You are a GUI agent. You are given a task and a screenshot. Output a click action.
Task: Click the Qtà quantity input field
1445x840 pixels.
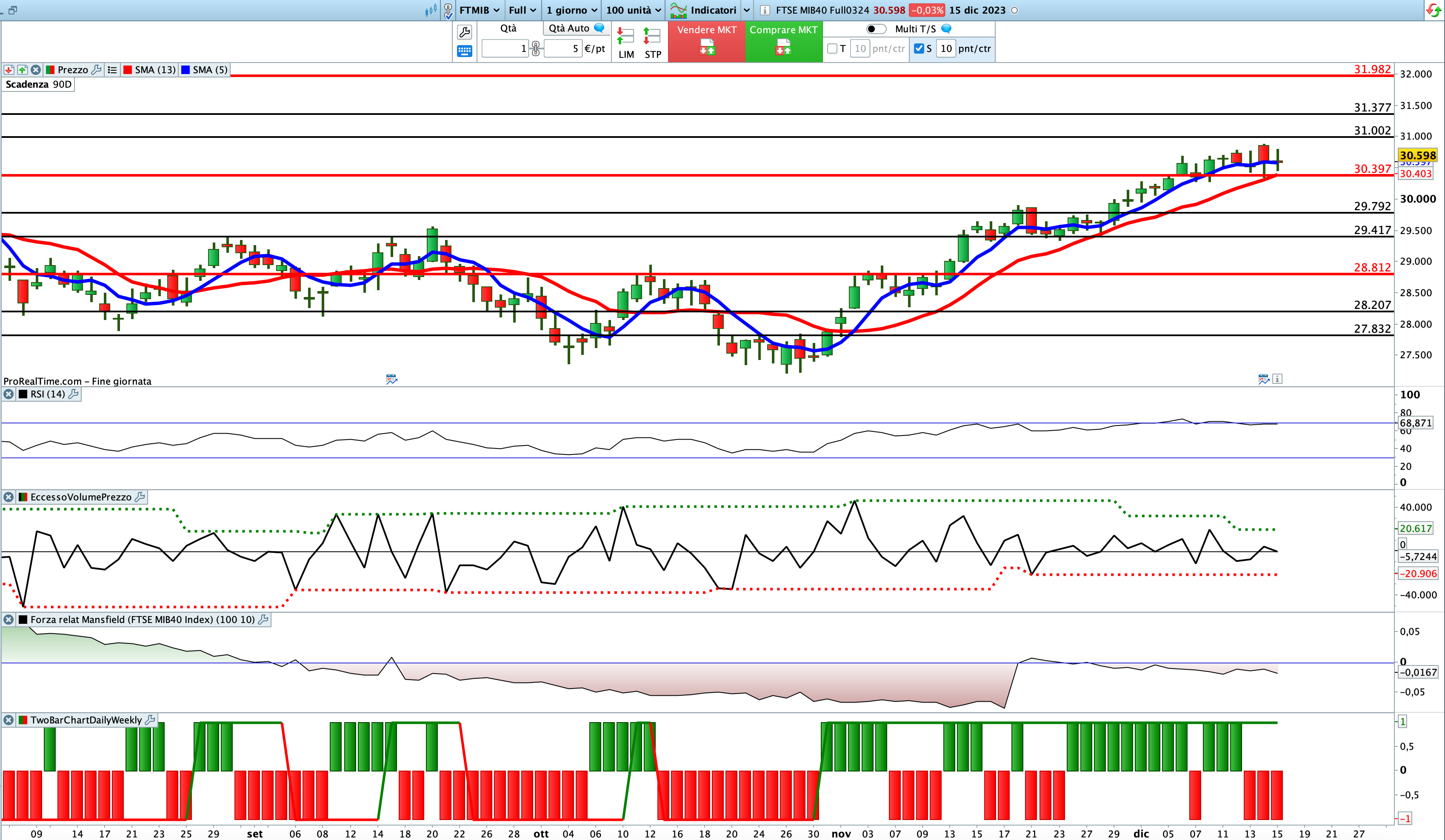505,49
